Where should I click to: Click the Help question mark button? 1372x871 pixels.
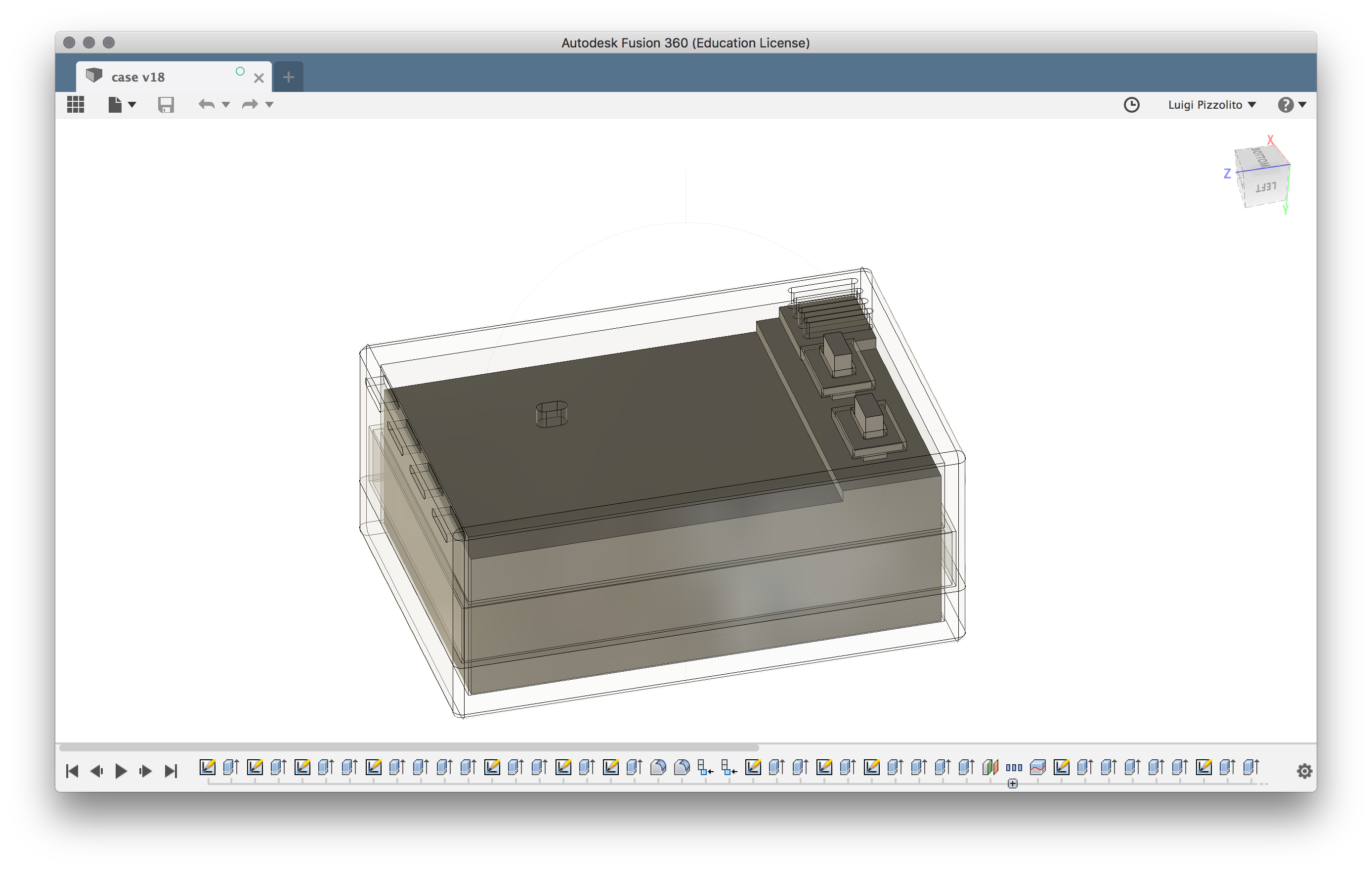point(1286,104)
